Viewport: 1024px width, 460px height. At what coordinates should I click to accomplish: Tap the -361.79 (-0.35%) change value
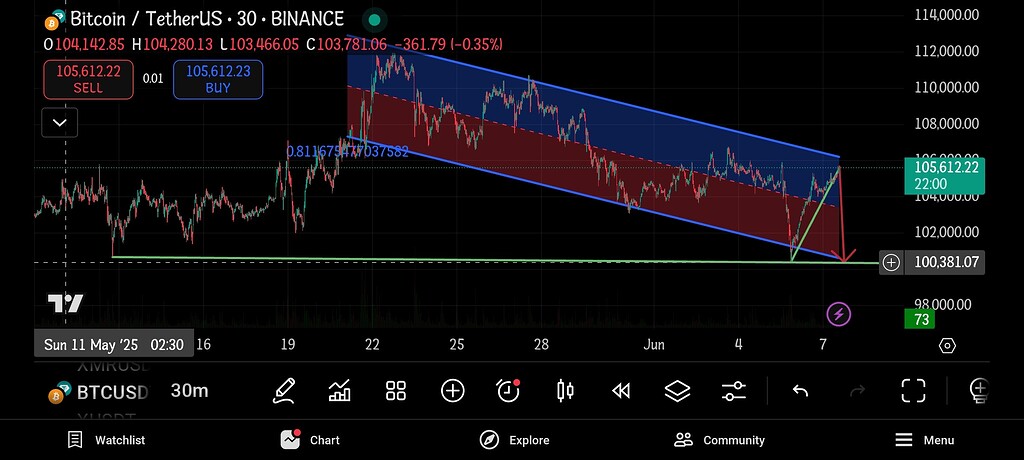[448, 44]
